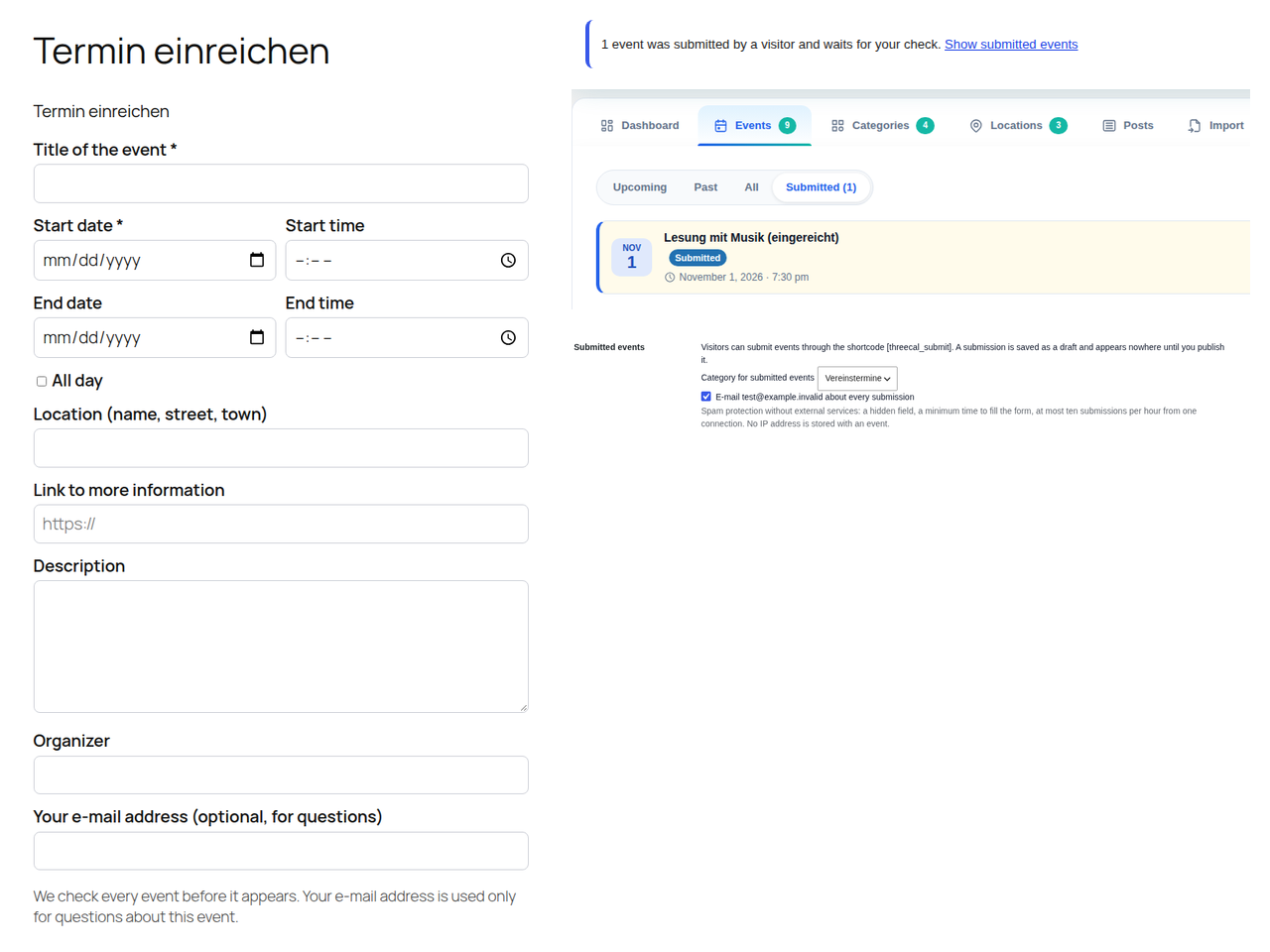Open the End date calendar picker icon
This screenshot has height=952, width=1270.
click(x=257, y=337)
